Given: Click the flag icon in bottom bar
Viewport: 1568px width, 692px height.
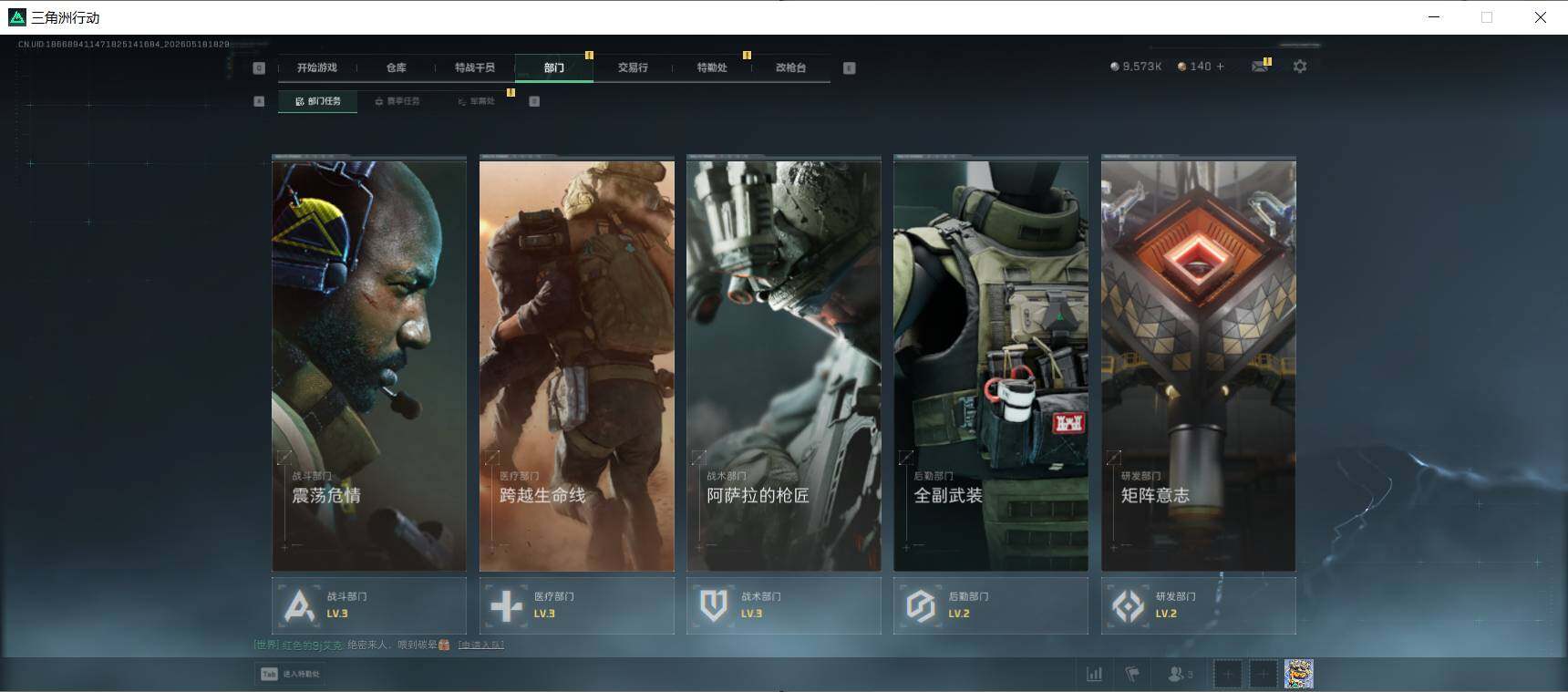Looking at the screenshot, I should (x=1132, y=675).
